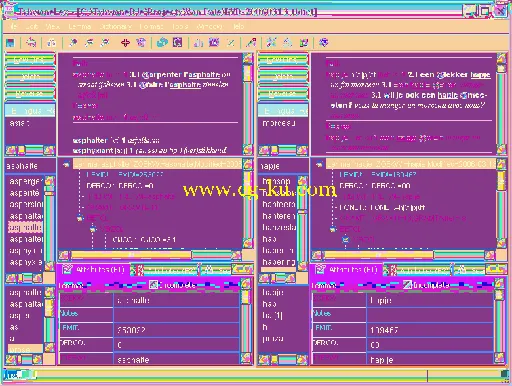This screenshot has width=512, height=386.
Task: Switch to Attributes (F1) tab in right pane
Action: [347, 269]
